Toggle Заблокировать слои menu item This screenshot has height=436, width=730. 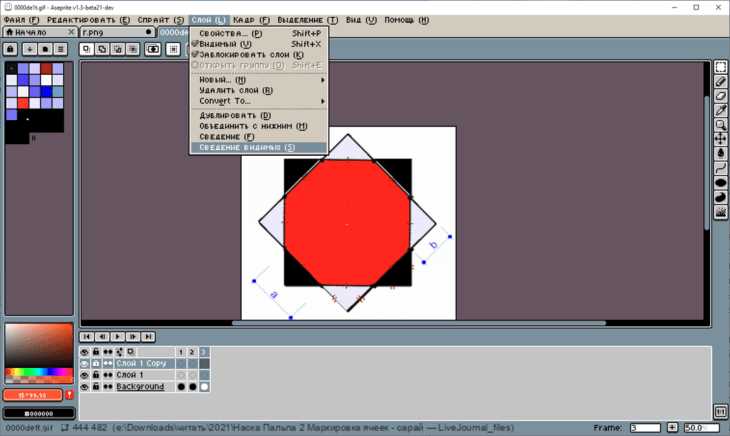pyautogui.click(x=258, y=54)
